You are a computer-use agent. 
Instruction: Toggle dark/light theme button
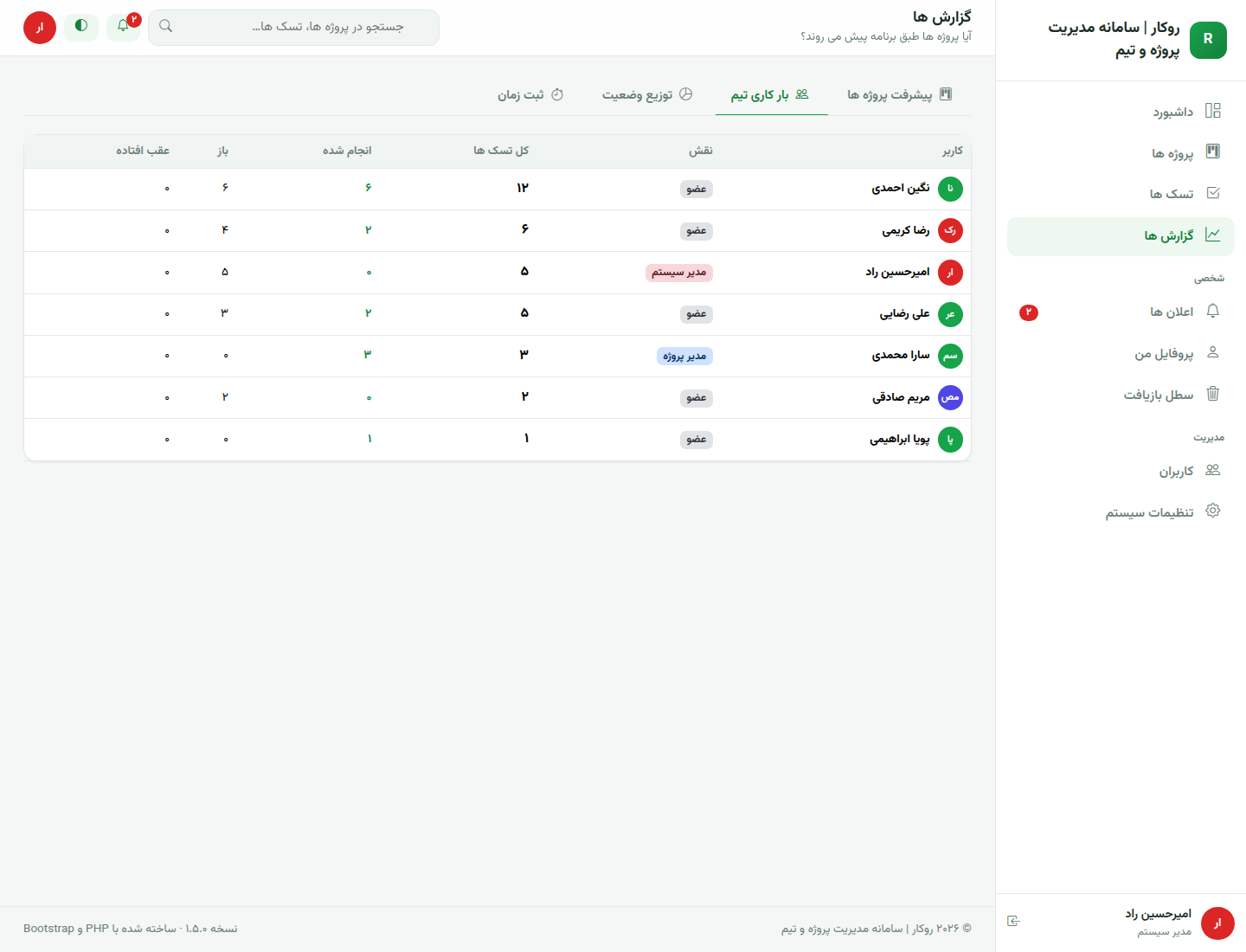coord(81,26)
